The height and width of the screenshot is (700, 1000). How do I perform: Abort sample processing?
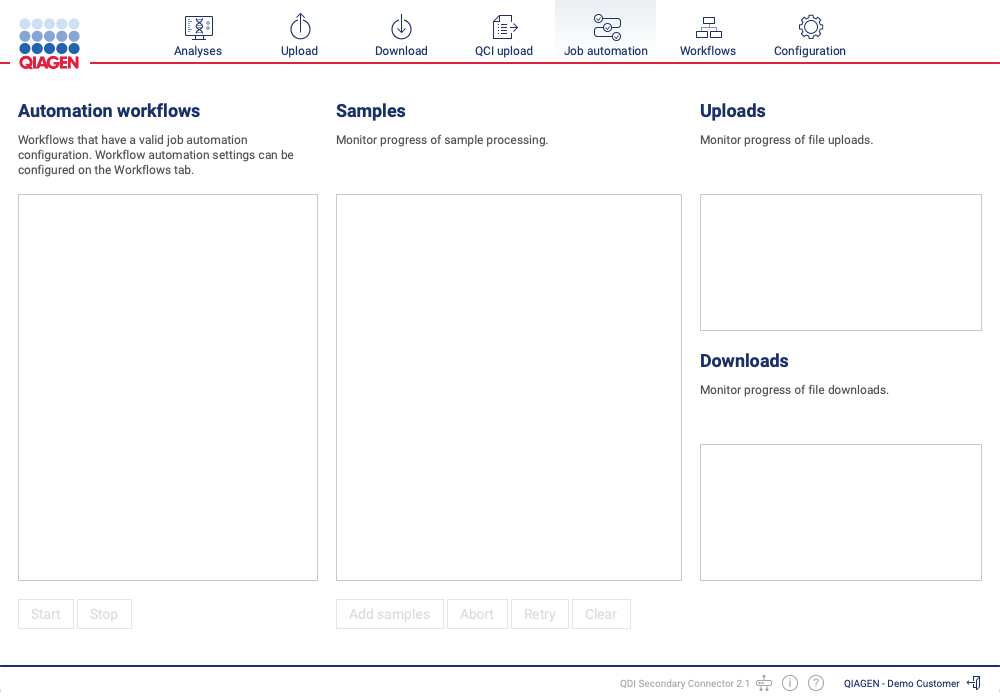tap(477, 614)
